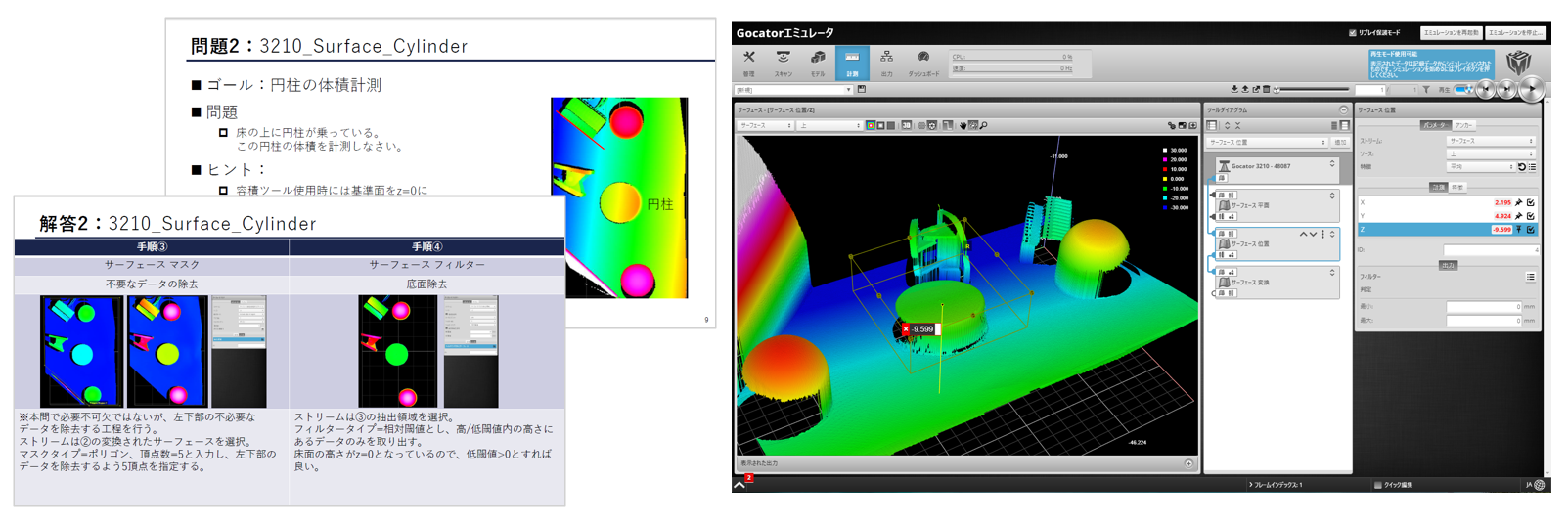Open the ソース dropdown in parameters
This screenshot has height=524, width=1568.
[1491, 153]
